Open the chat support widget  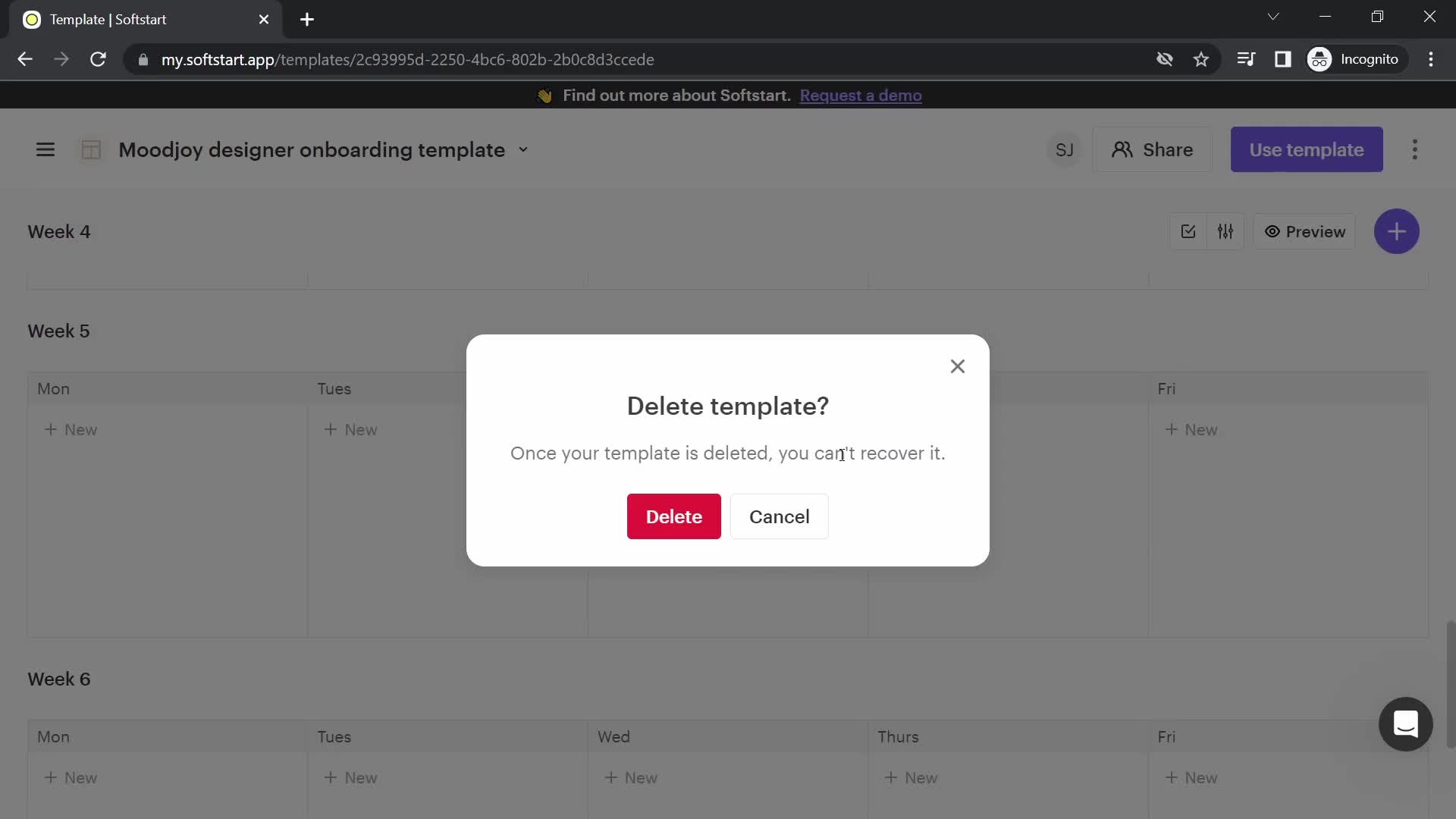[1405, 724]
